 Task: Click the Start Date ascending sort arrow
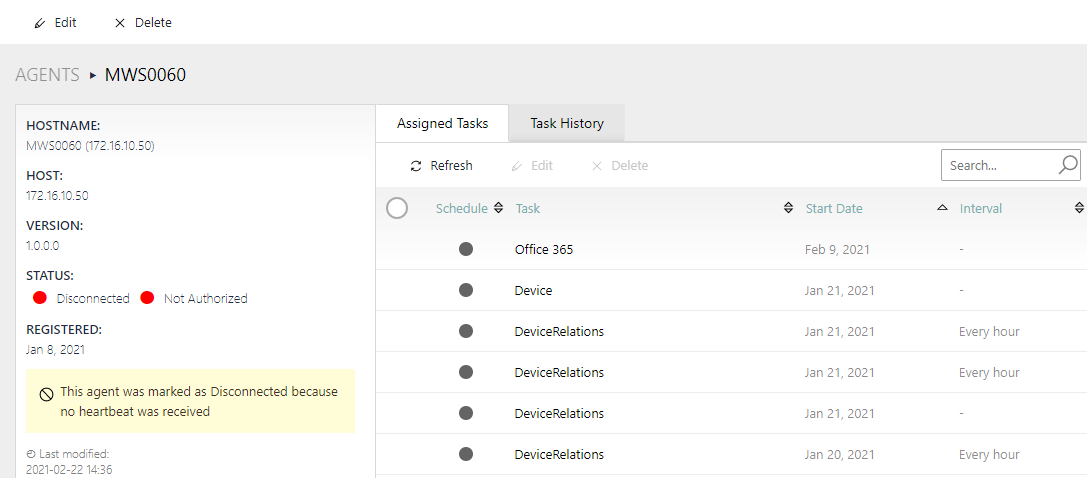click(942, 208)
